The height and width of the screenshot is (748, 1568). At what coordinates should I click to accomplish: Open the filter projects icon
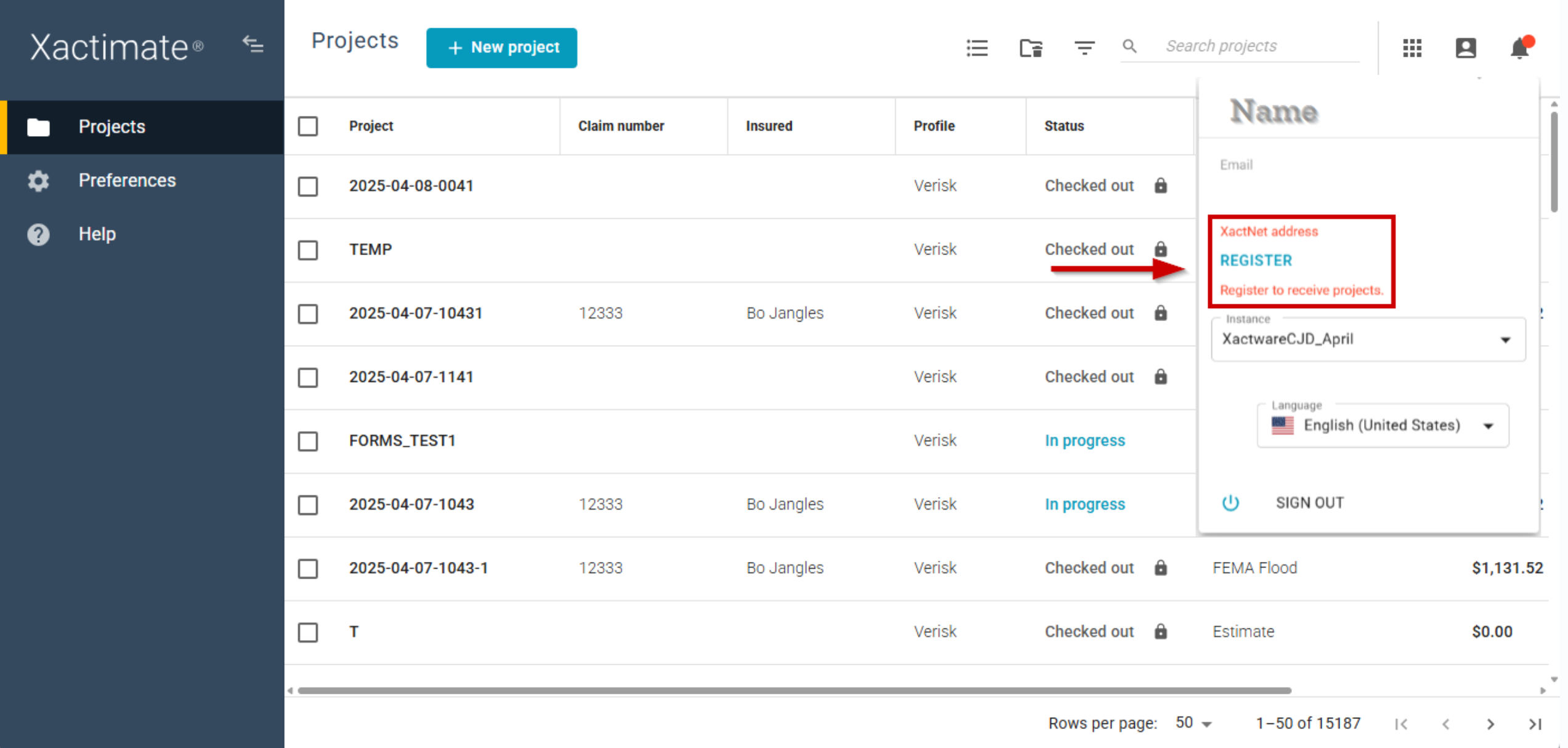click(x=1084, y=47)
